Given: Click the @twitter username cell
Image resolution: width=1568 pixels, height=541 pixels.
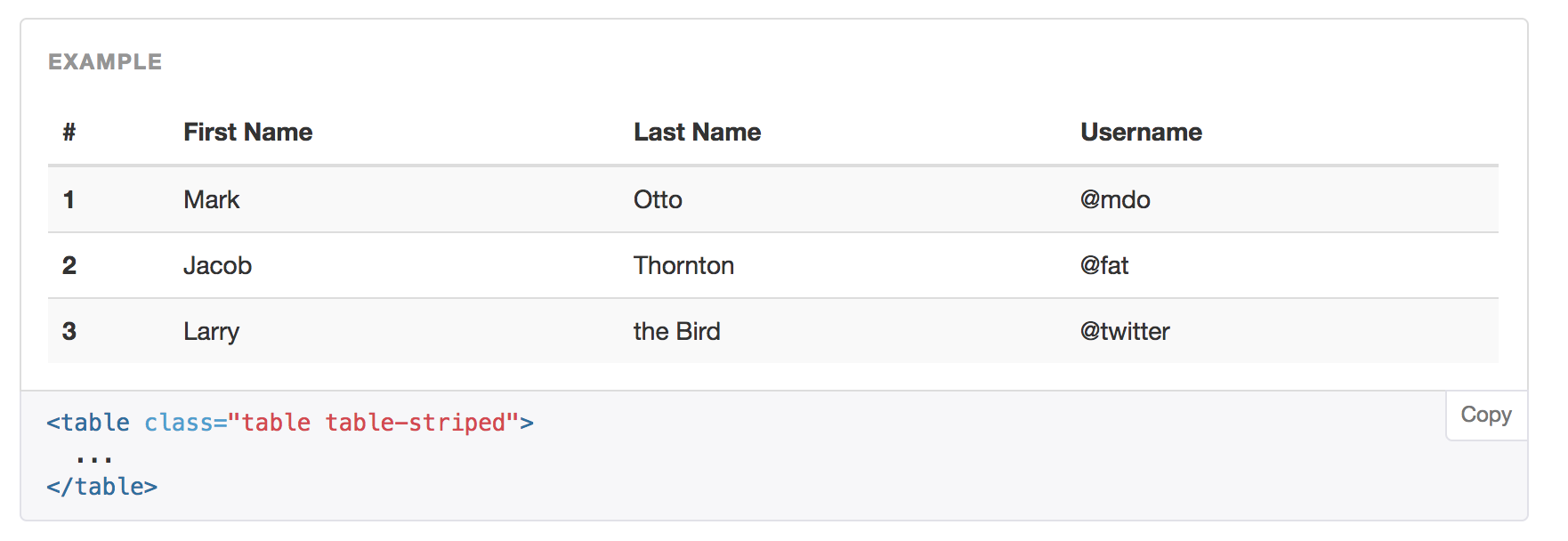Looking at the screenshot, I should tap(1125, 331).
